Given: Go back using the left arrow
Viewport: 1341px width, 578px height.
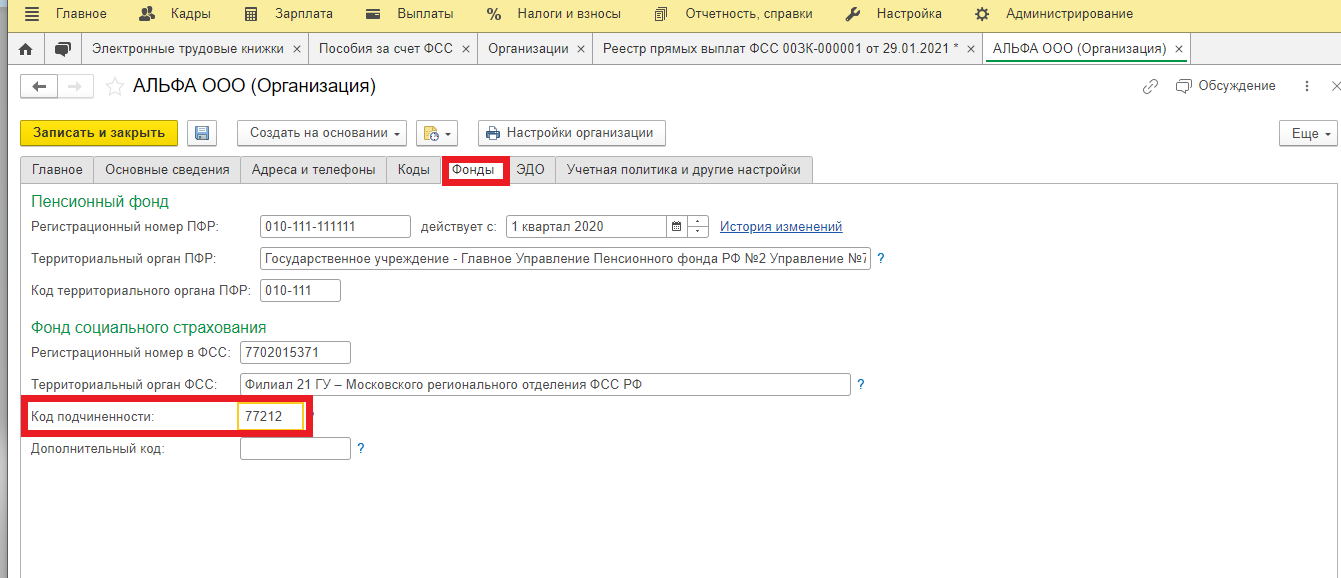Looking at the screenshot, I should (x=40, y=87).
